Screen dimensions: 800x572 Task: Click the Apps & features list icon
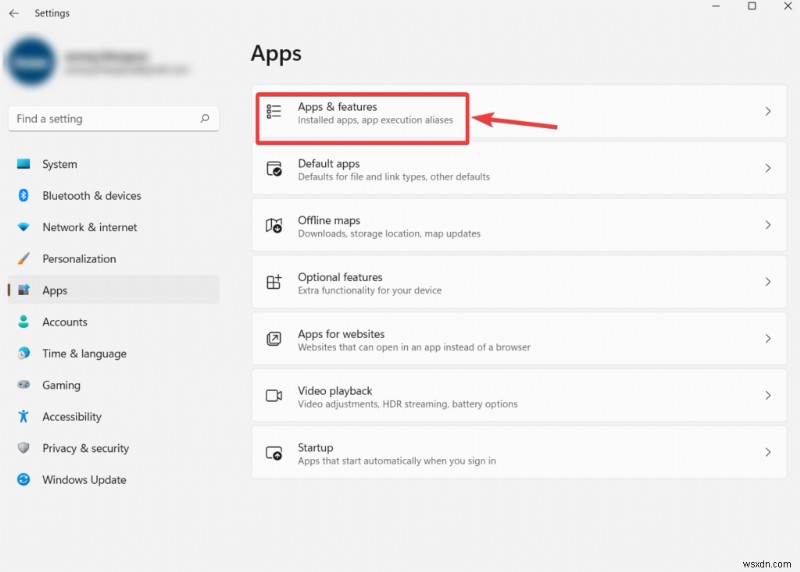click(274, 111)
